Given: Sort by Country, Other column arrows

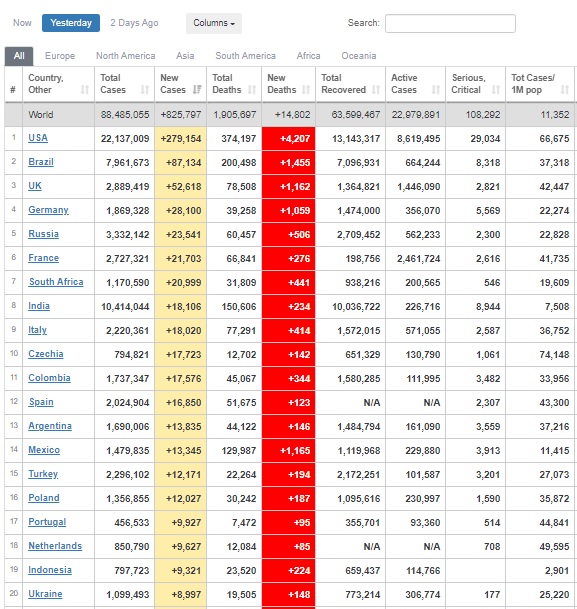Looking at the screenshot, I should coord(85,90).
